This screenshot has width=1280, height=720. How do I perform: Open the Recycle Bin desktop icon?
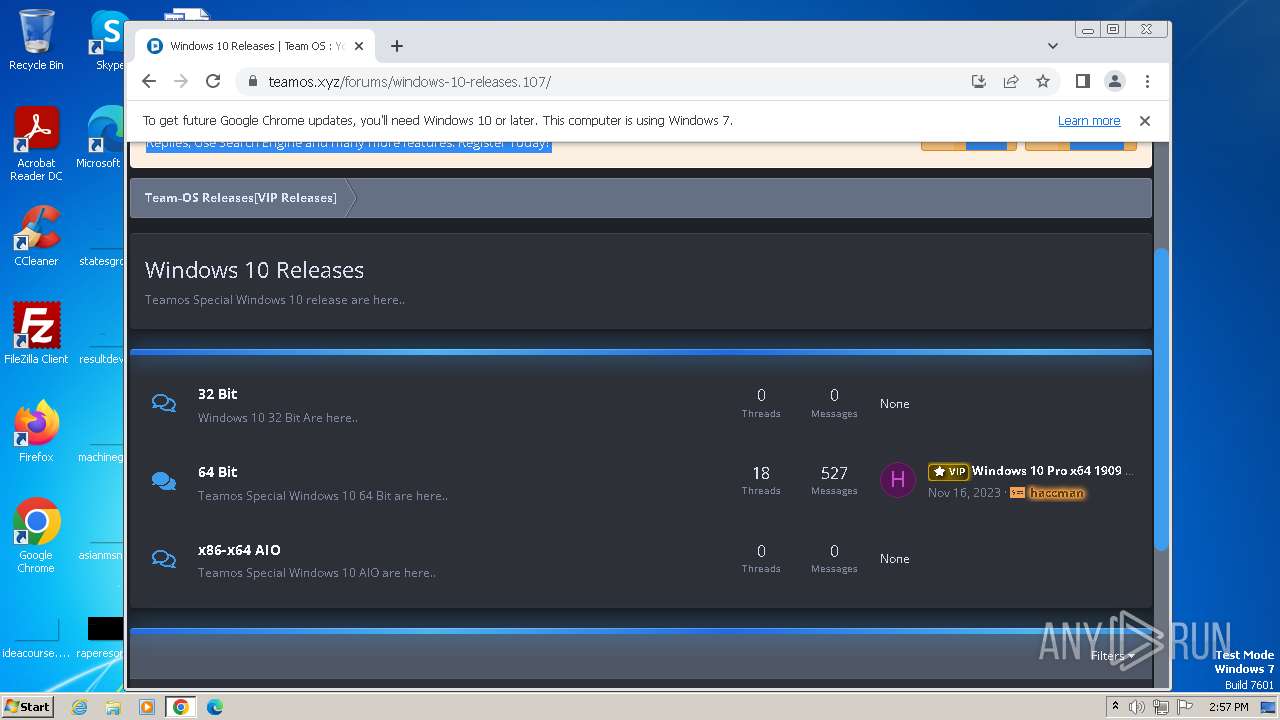click(36, 40)
